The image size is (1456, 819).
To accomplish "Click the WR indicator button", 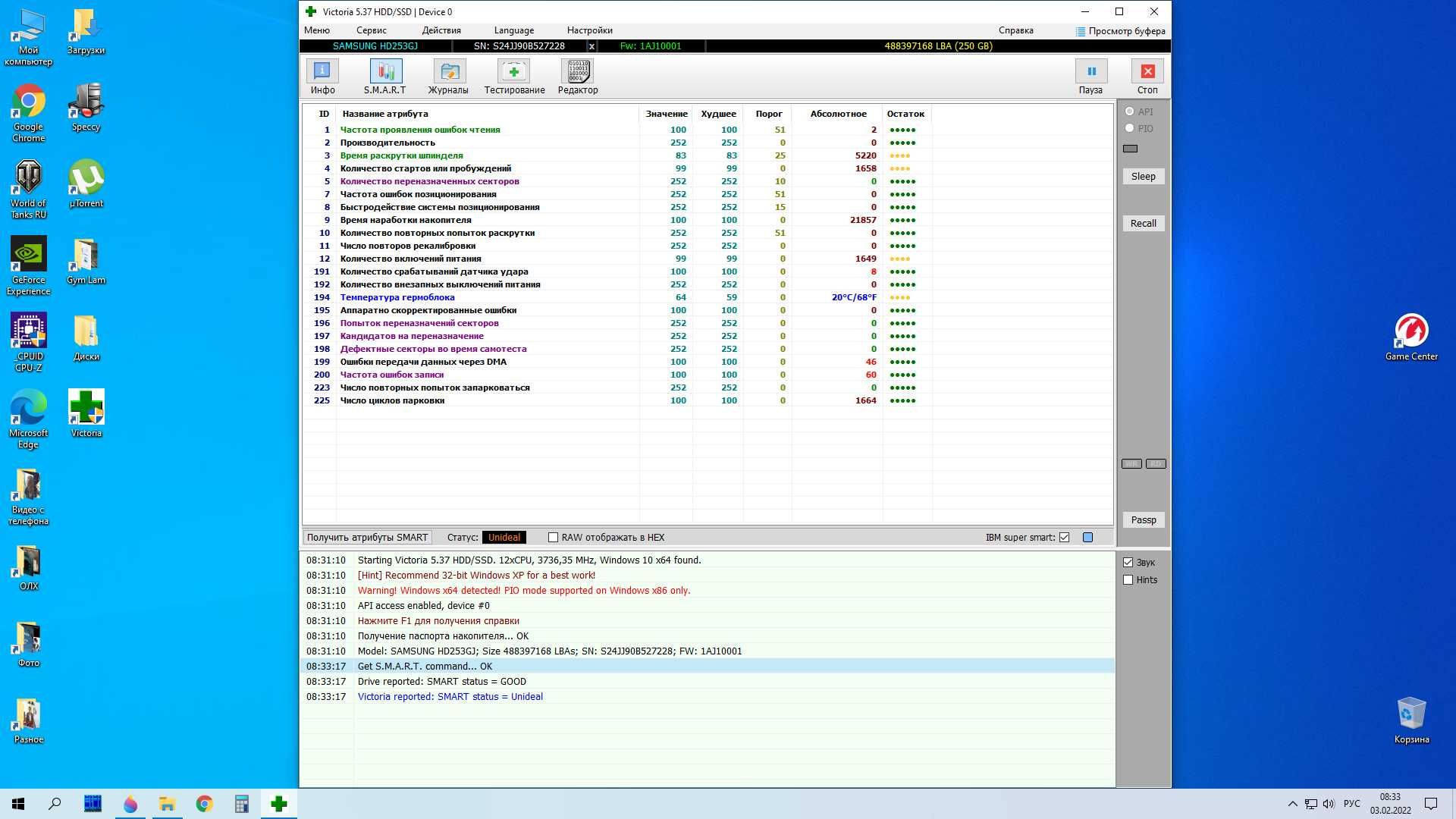I will tap(1131, 464).
